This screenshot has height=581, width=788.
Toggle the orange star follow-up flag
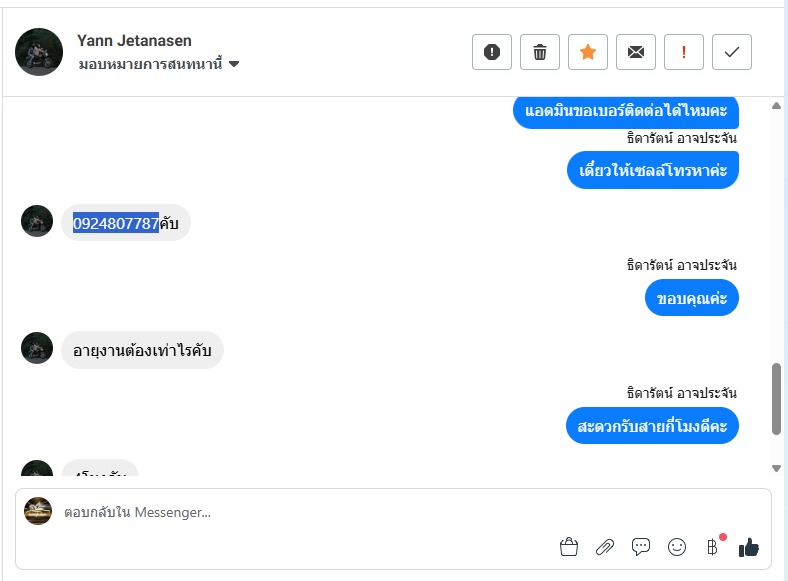coord(588,52)
